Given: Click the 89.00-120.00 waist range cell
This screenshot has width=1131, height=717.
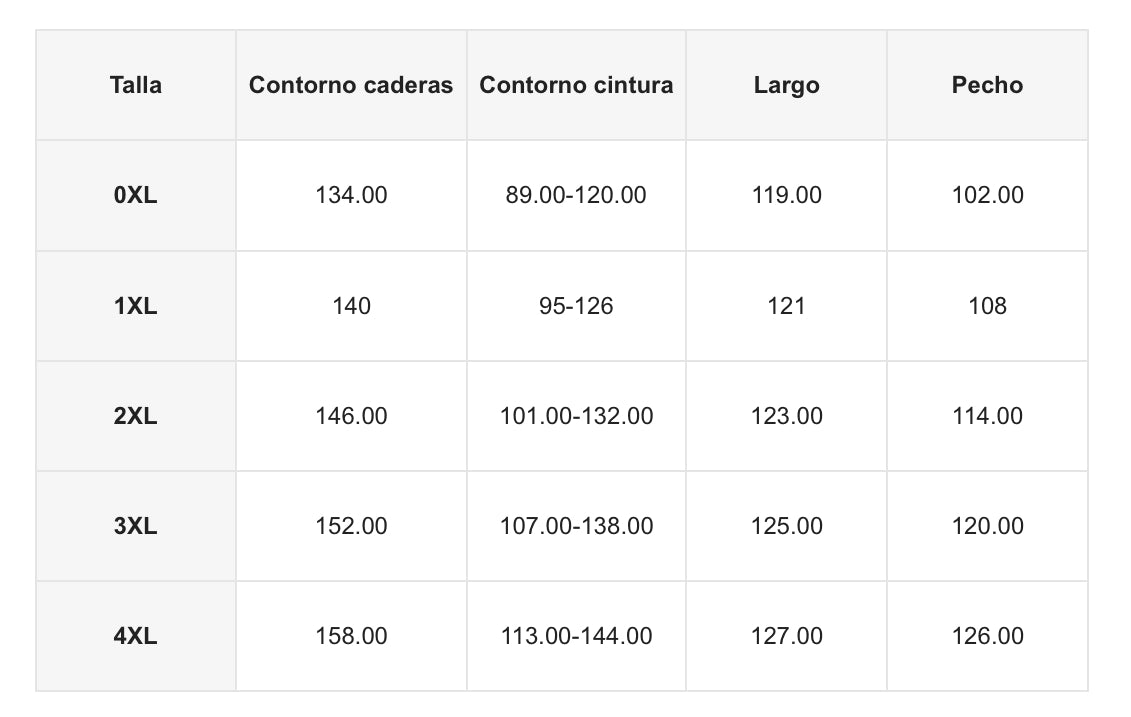Looking at the screenshot, I should coord(576,195).
